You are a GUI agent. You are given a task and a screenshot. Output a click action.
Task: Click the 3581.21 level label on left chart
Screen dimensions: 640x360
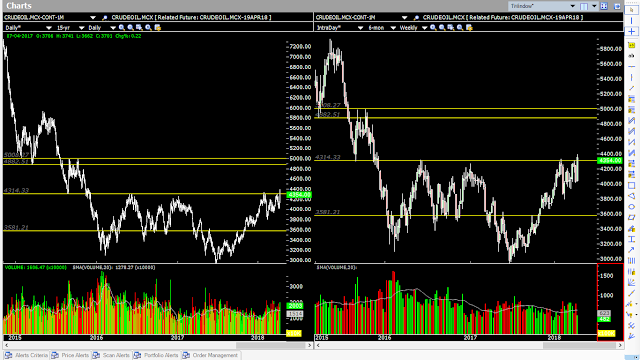16,227
